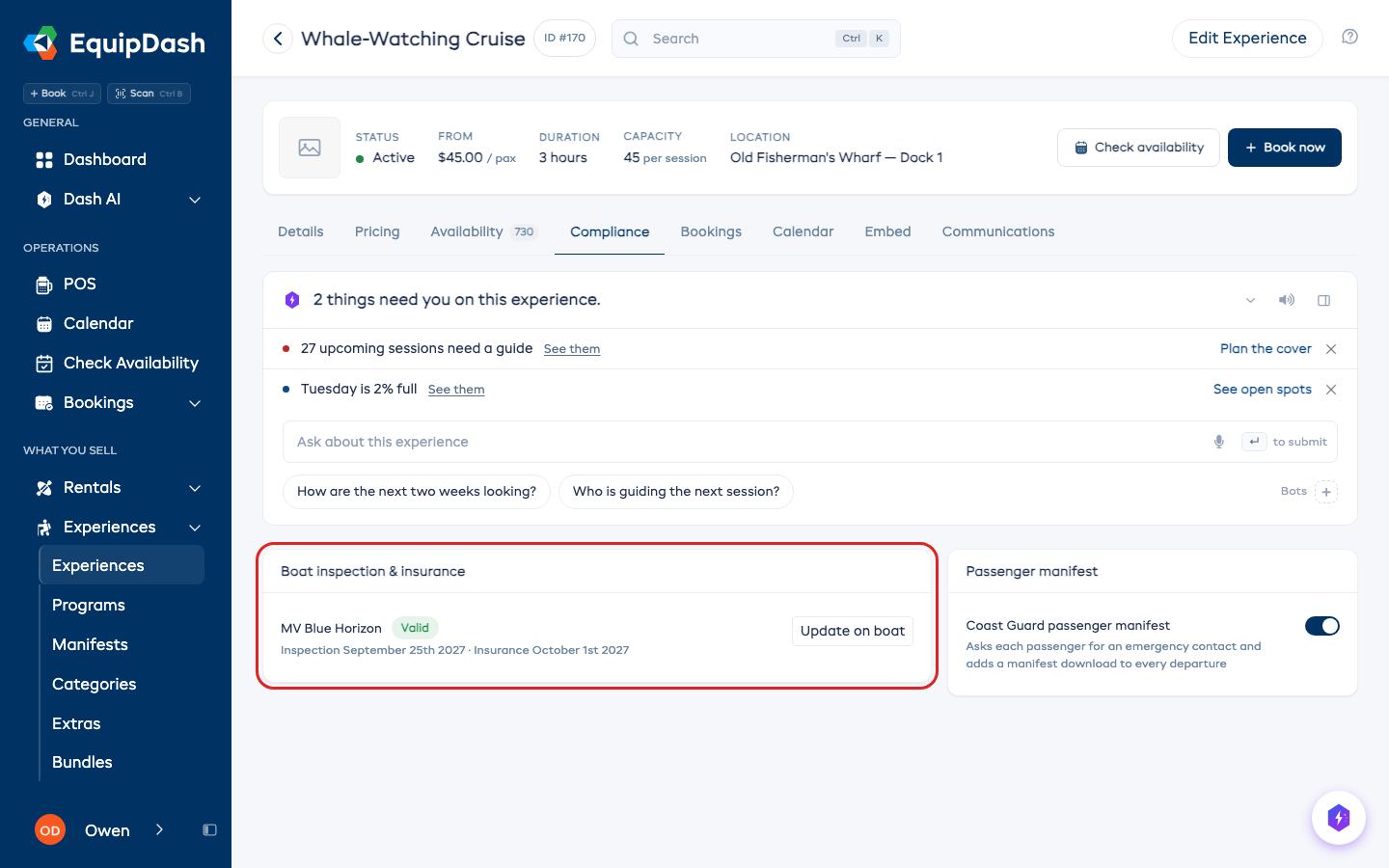
Task: Click the EquipDash logo
Action: [x=114, y=43]
